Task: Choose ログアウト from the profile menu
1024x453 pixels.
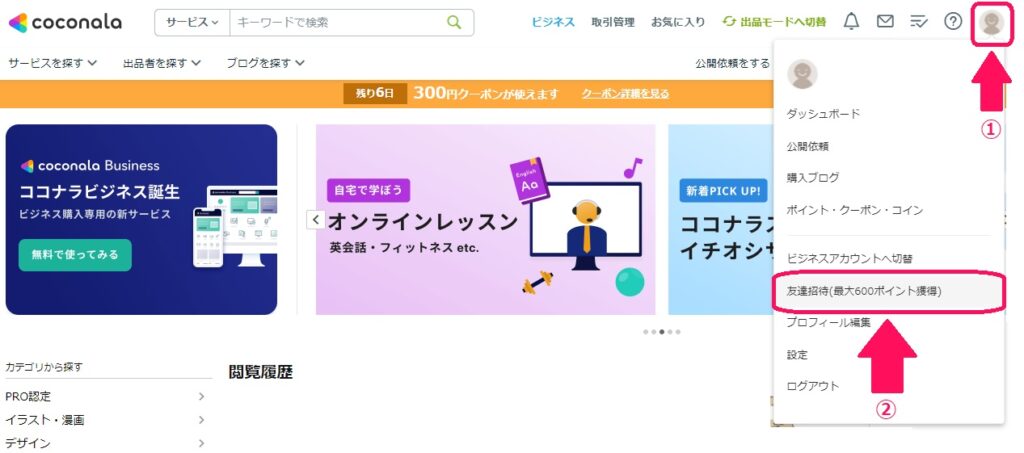Action: pyautogui.click(x=812, y=386)
